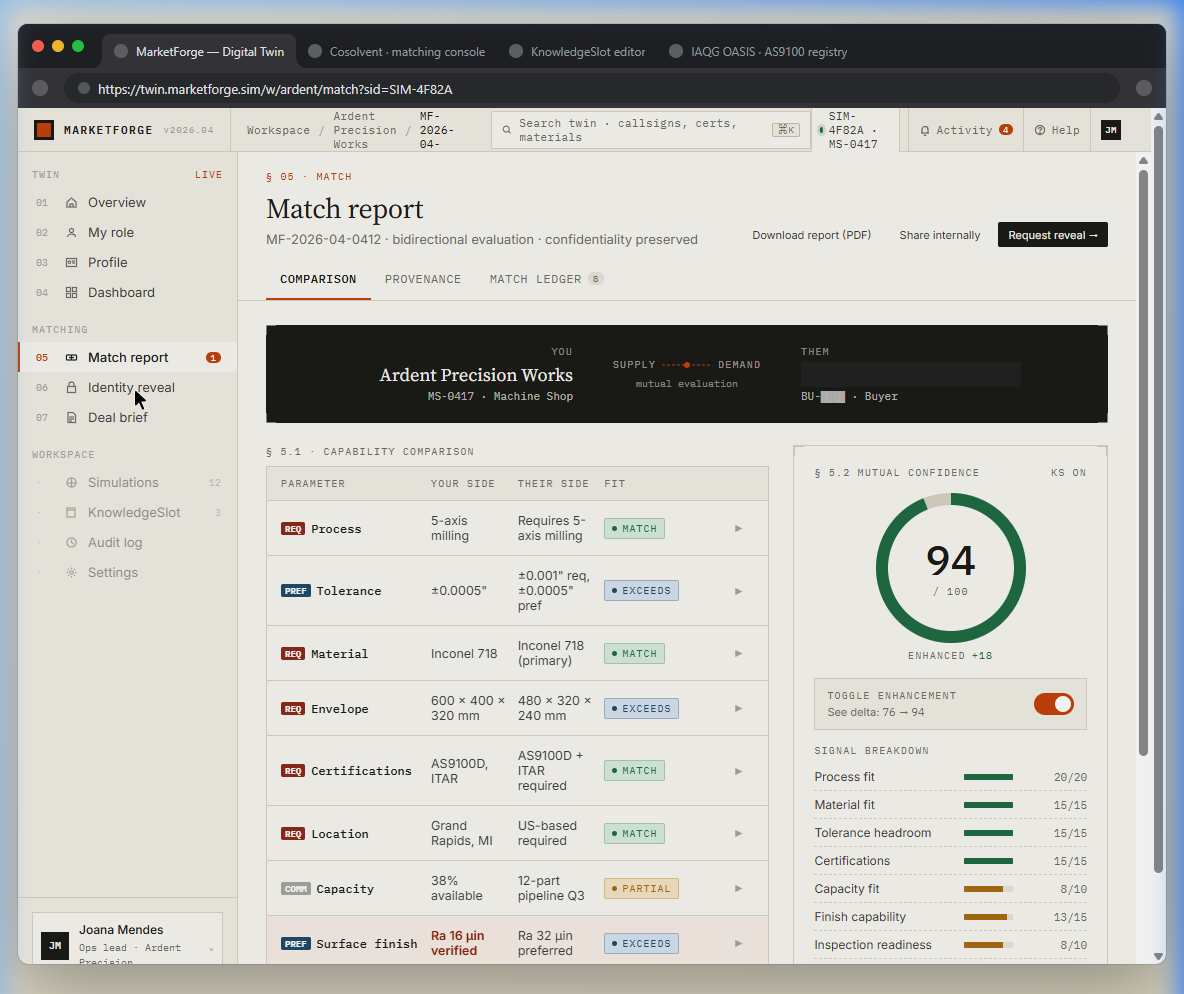
Task: Click the browser back circle button
Action: click(40, 88)
